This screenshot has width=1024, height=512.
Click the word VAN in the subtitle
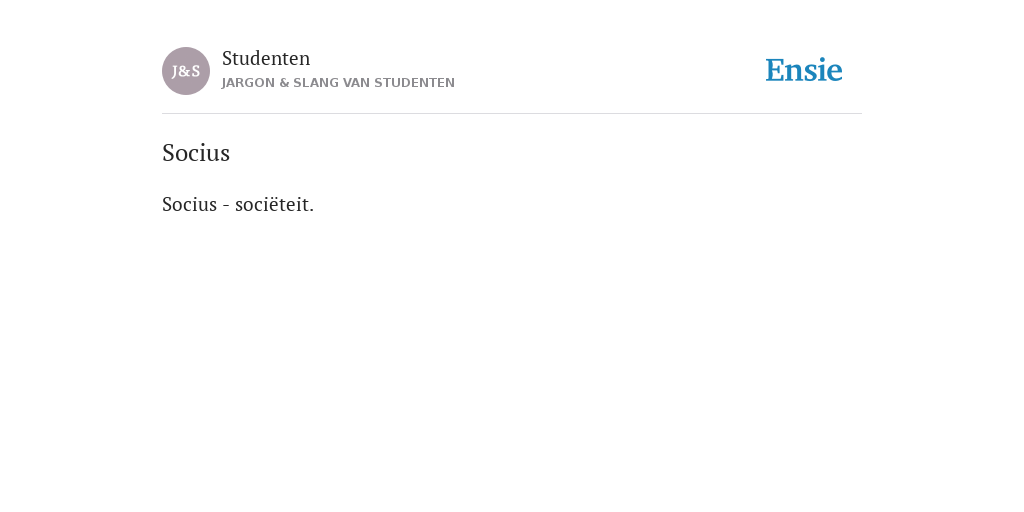(x=357, y=83)
